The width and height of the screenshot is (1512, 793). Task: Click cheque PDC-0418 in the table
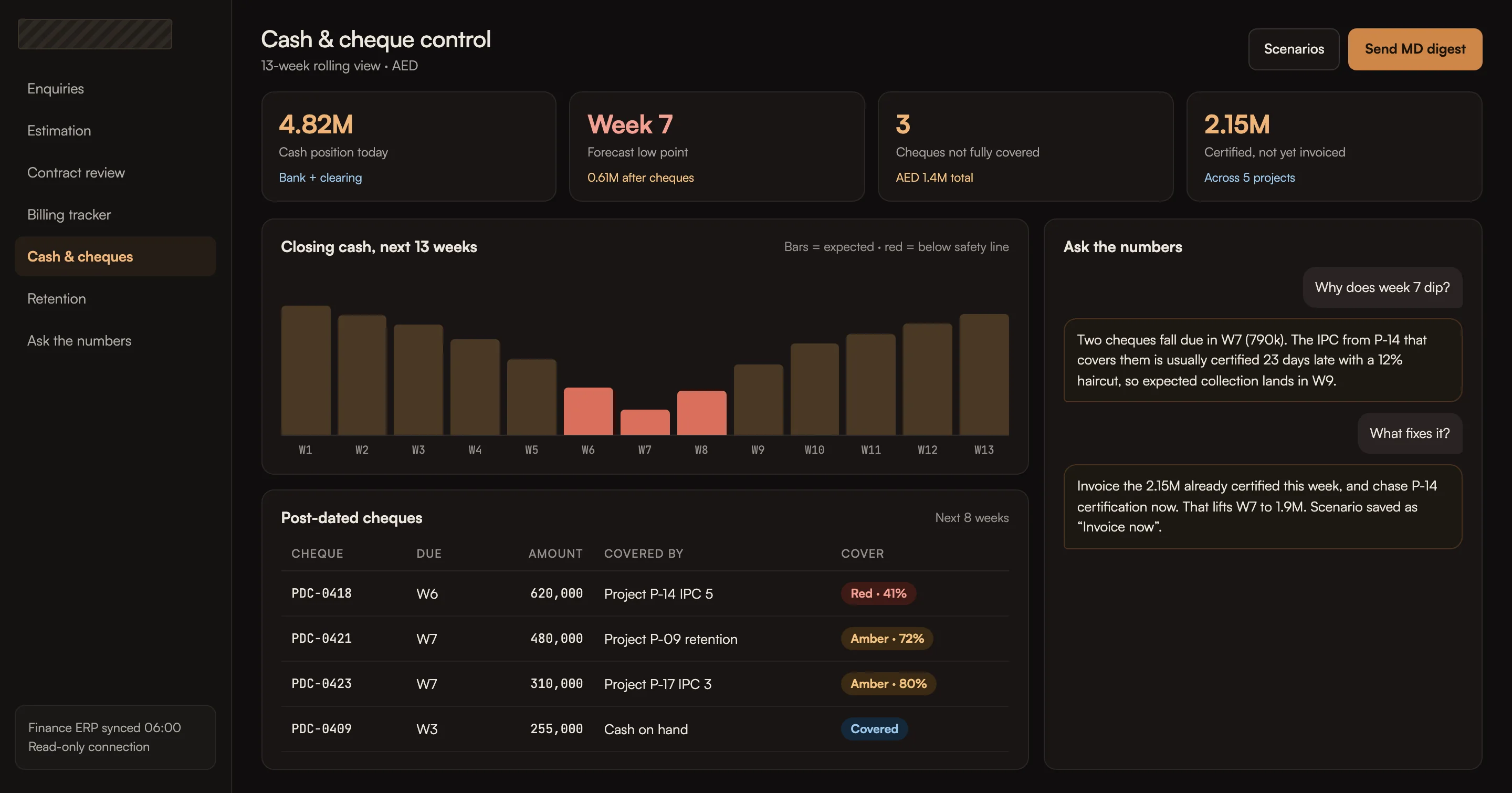point(322,593)
